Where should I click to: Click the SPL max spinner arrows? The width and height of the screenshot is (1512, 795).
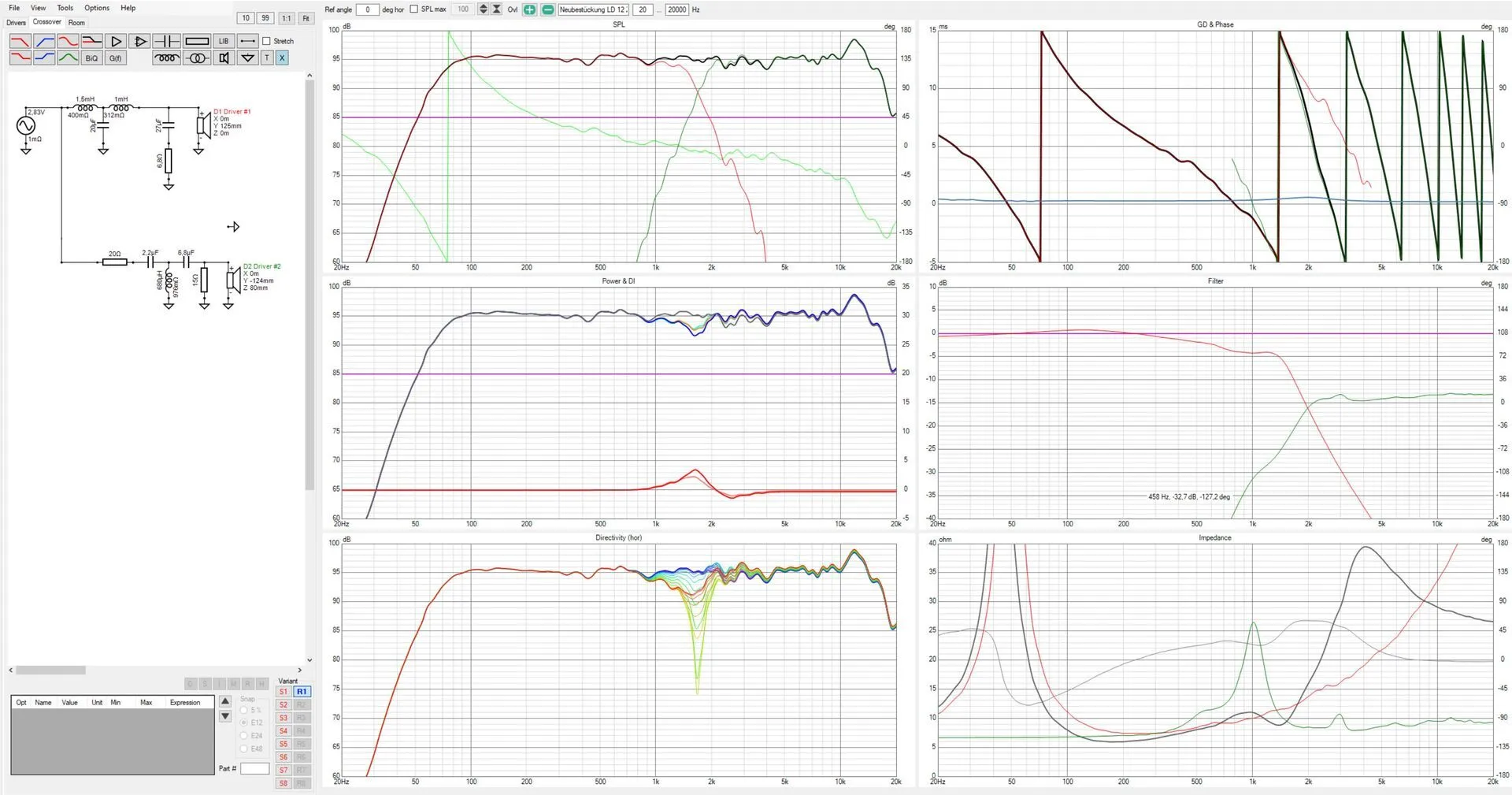[484, 9]
